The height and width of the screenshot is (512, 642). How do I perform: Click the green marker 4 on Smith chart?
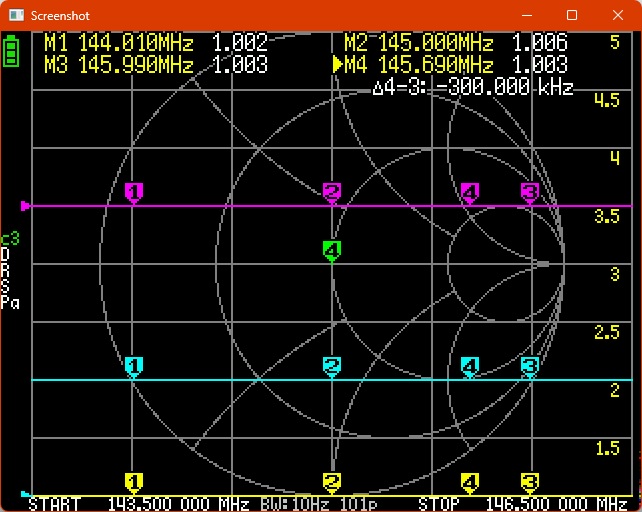click(x=332, y=249)
